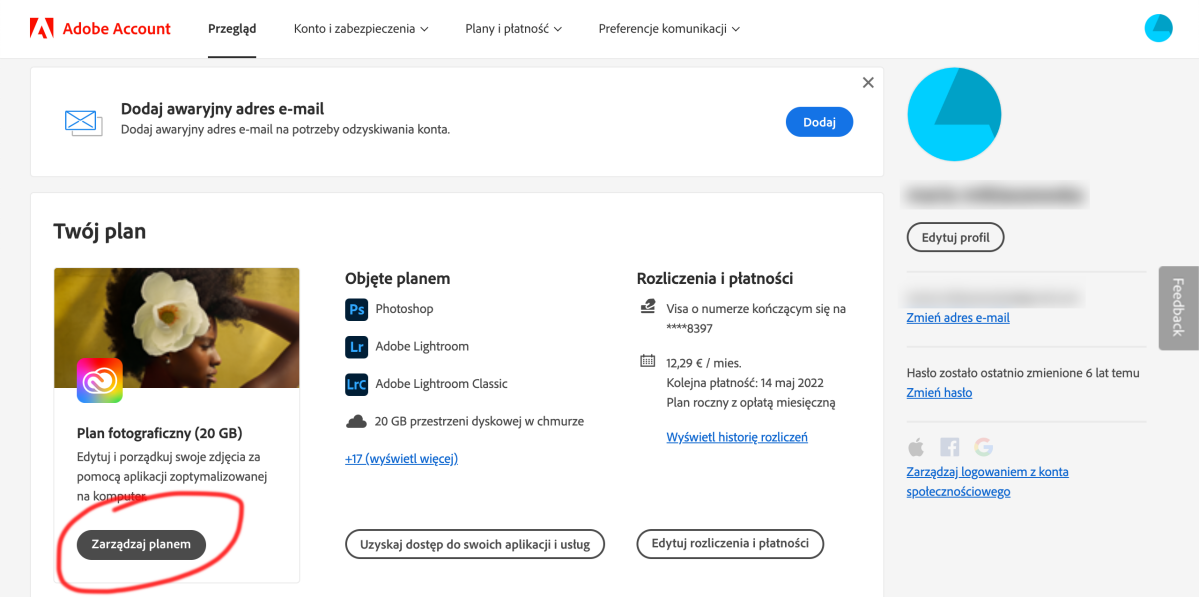Click 20 GB przestrzeni dyskowej w chmurze text
This screenshot has width=1199, height=597.
(480, 421)
